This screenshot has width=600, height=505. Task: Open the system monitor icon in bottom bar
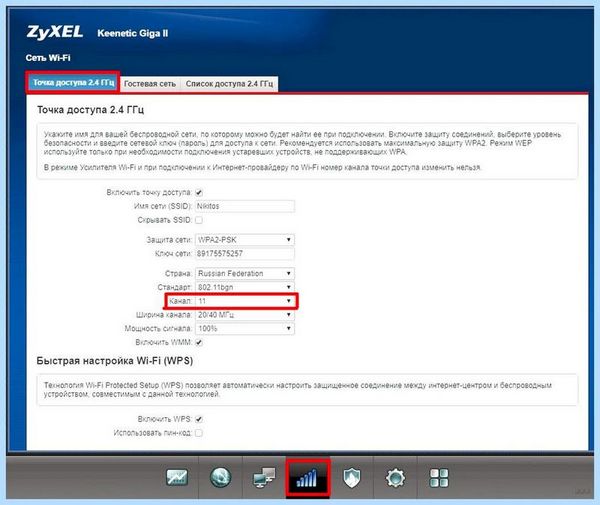tap(177, 477)
